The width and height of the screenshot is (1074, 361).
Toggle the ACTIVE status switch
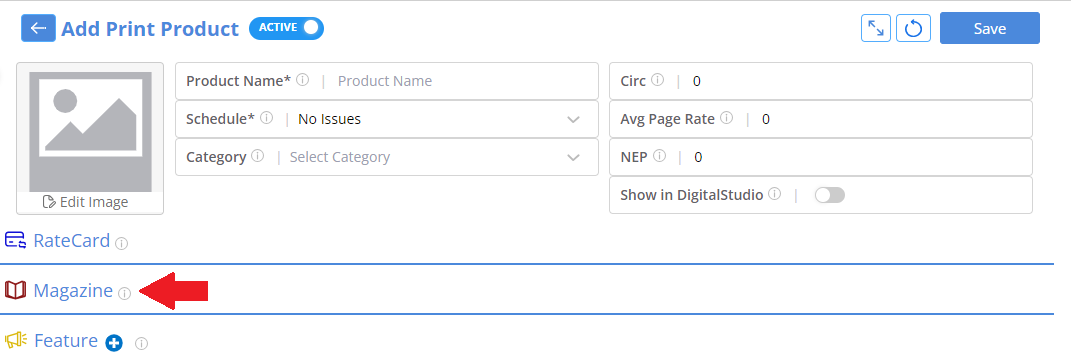(x=286, y=28)
